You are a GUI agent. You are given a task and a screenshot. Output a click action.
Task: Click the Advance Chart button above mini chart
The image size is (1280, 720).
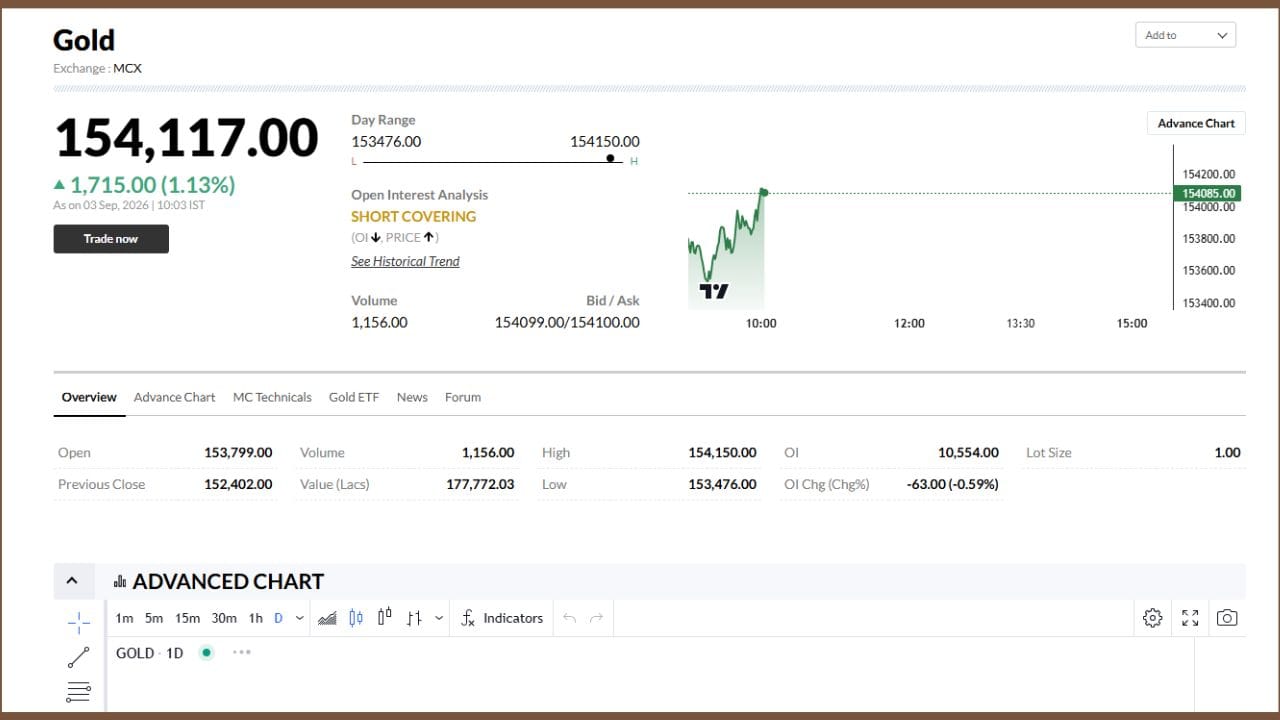coord(1196,123)
